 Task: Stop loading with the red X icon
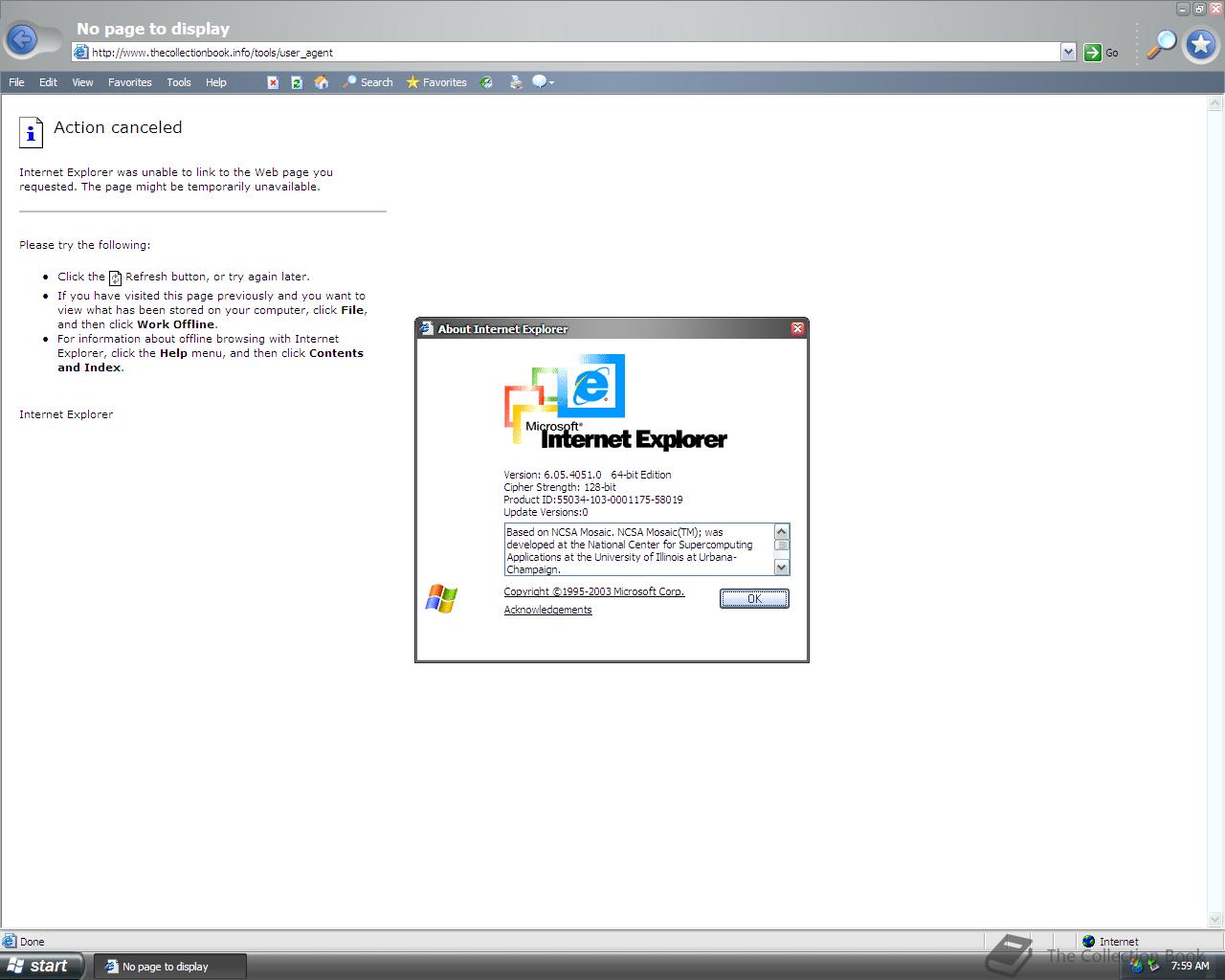[273, 82]
